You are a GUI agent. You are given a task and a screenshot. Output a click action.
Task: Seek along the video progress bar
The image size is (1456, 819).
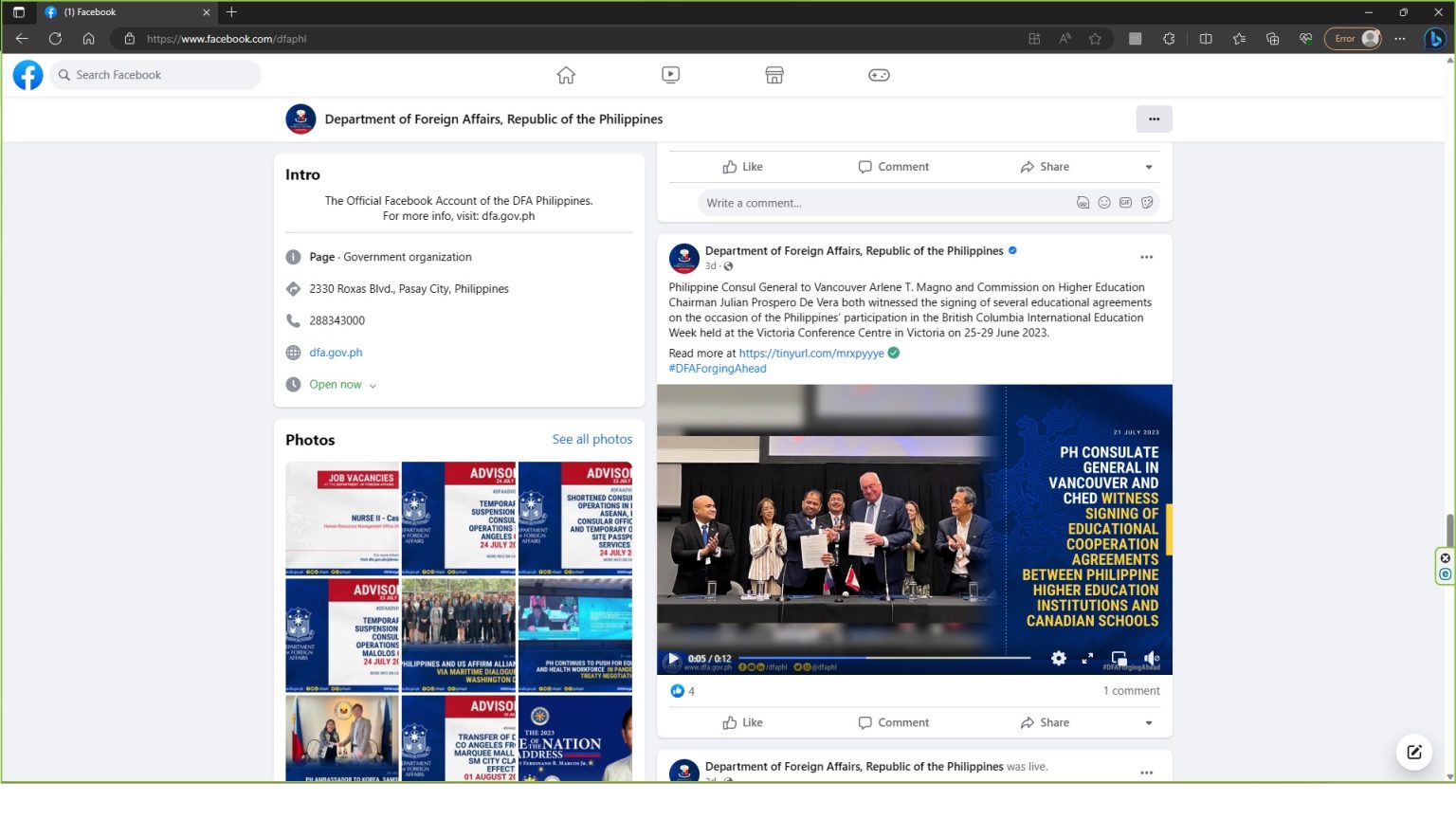[x=883, y=658]
